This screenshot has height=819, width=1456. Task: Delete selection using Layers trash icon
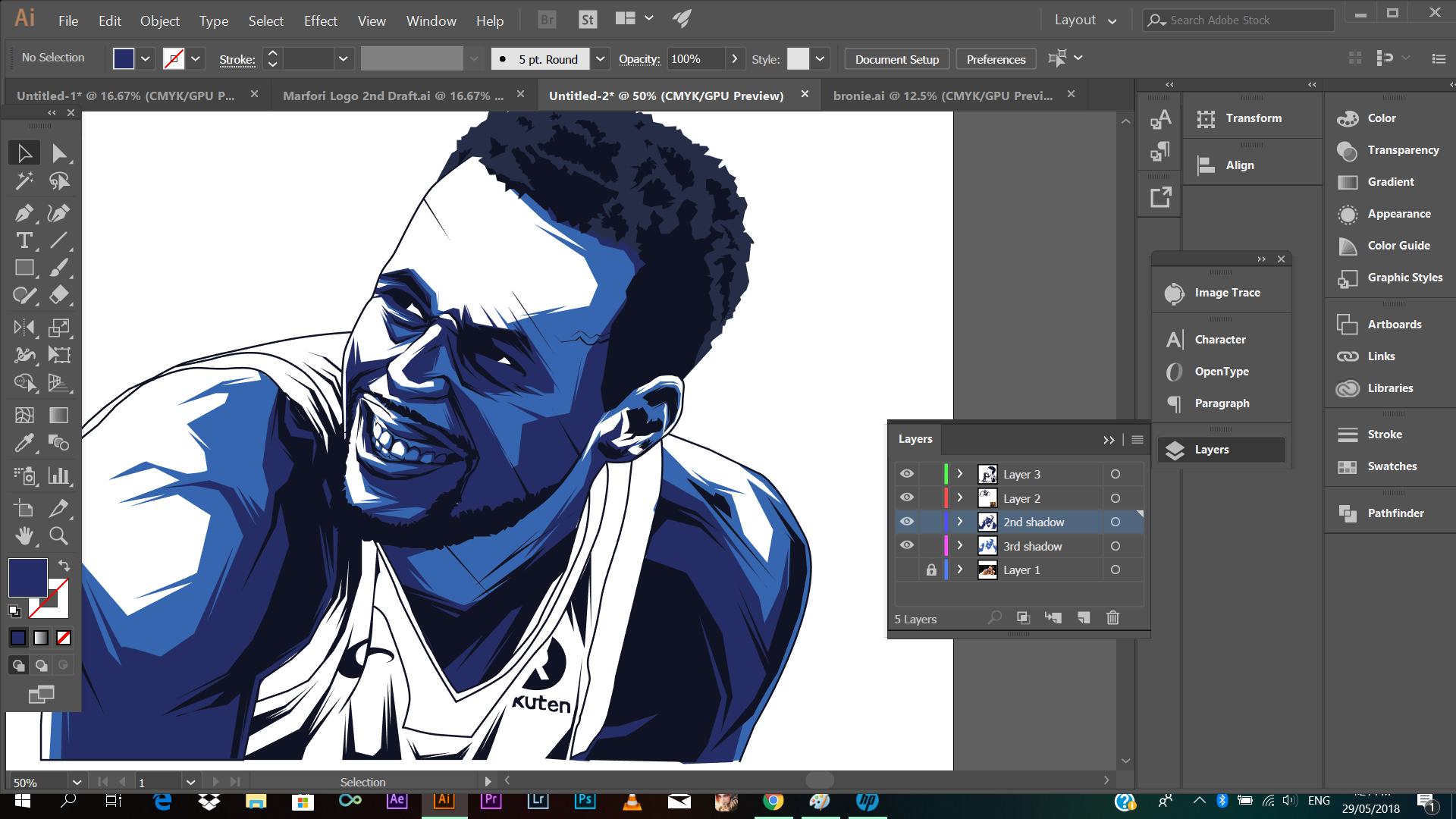1112,618
